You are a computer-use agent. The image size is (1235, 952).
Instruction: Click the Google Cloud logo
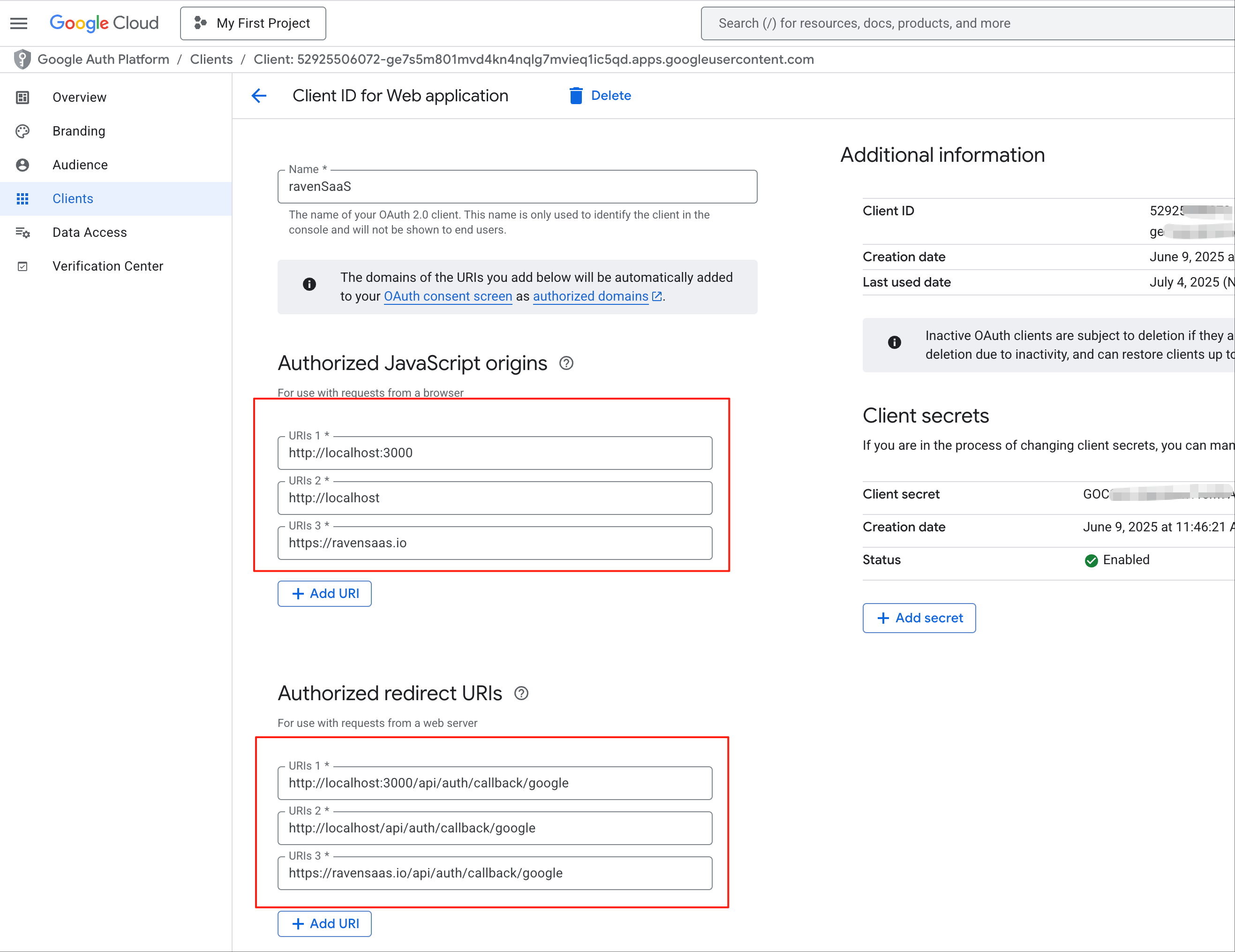click(104, 23)
